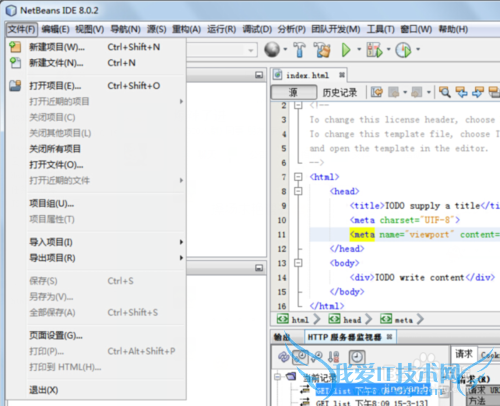Open the 工具(T) menu
This screenshot has height=406, width=500.
380,29
